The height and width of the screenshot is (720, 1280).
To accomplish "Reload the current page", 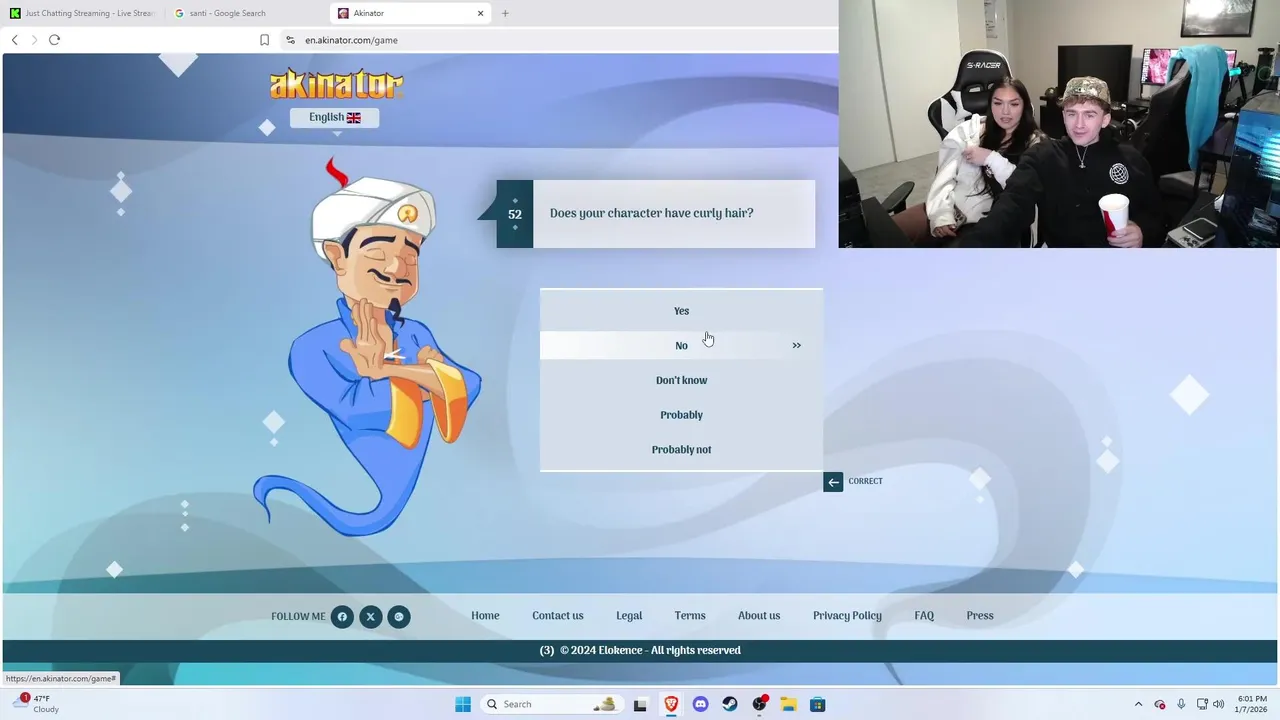I will (x=54, y=40).
